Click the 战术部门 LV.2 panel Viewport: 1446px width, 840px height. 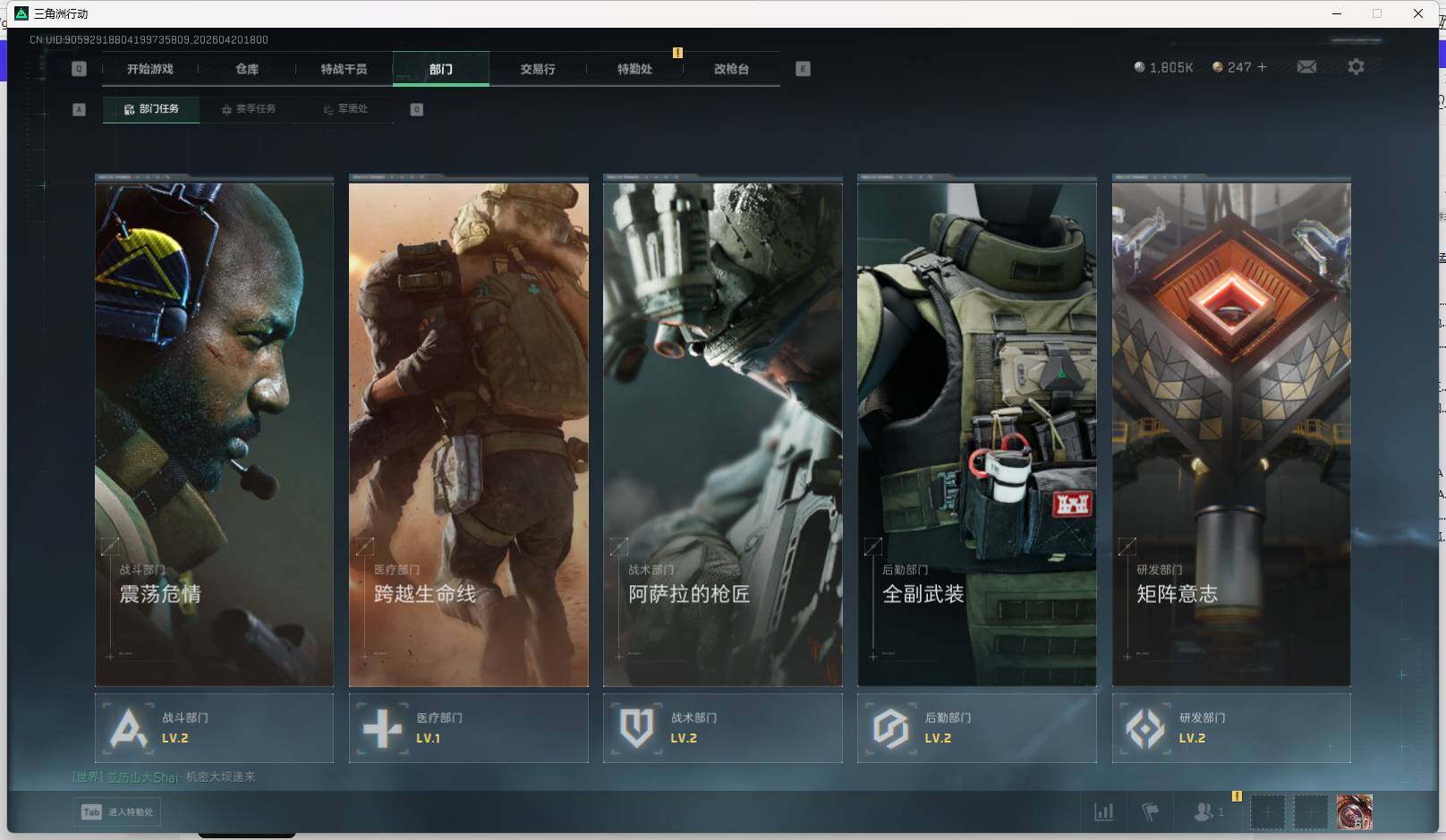pos(723,728)
